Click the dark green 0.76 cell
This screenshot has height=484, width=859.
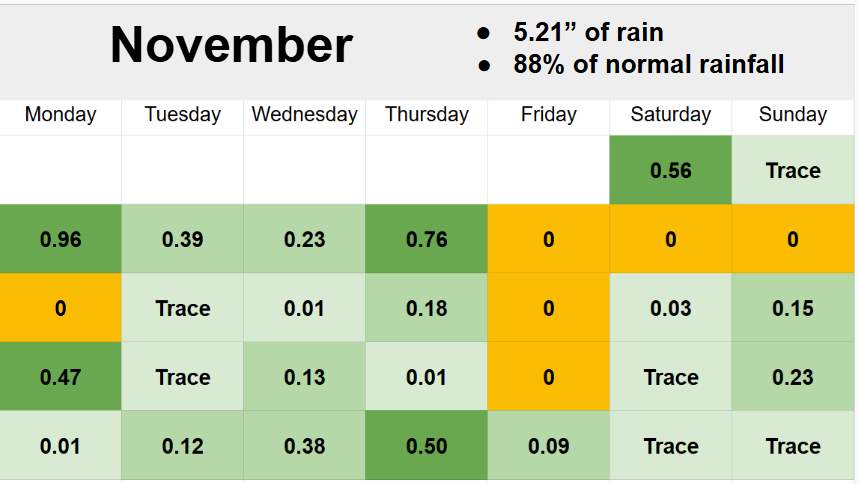click(x=427, y=239)
